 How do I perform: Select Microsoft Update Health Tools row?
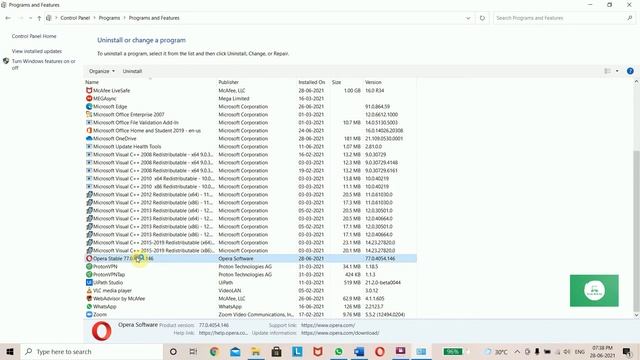[251, 147]
